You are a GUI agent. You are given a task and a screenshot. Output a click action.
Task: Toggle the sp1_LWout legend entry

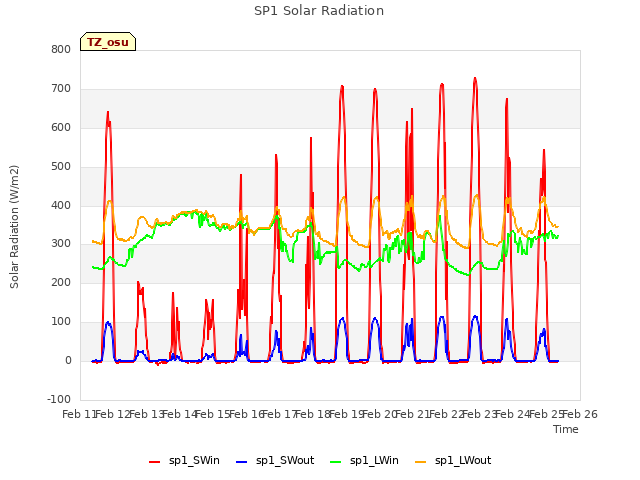(453, 461)
